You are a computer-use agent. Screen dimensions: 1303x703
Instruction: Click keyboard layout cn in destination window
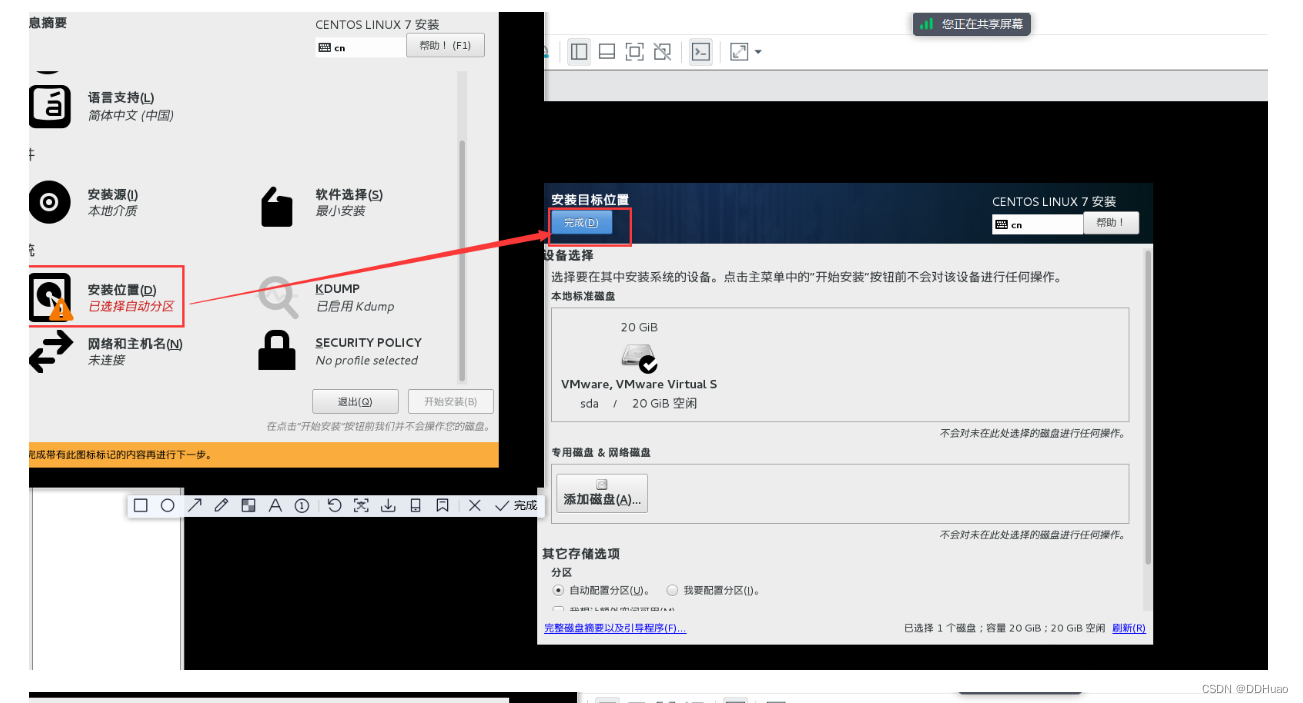[1037, 225]
